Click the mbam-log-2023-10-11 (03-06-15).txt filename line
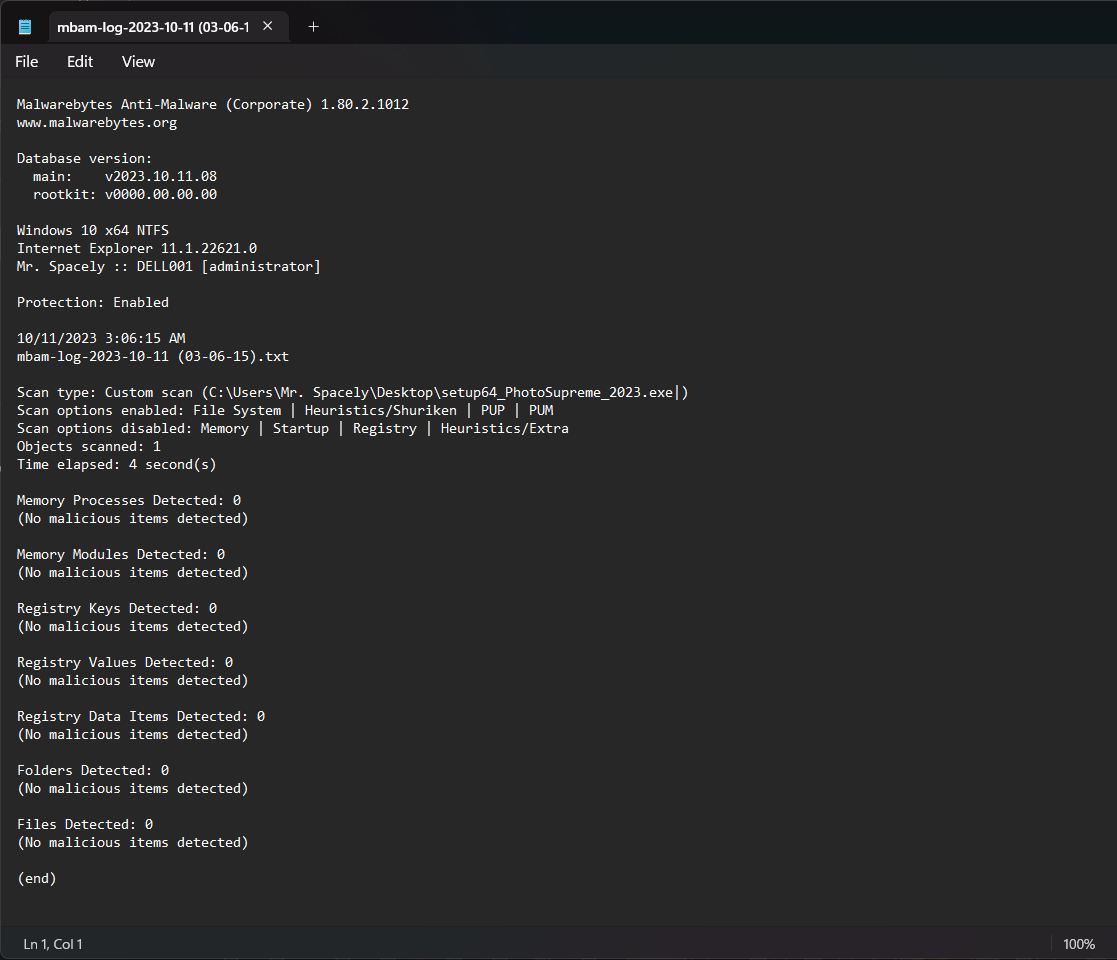This screenshot has width=1117, height=960. 153,356
